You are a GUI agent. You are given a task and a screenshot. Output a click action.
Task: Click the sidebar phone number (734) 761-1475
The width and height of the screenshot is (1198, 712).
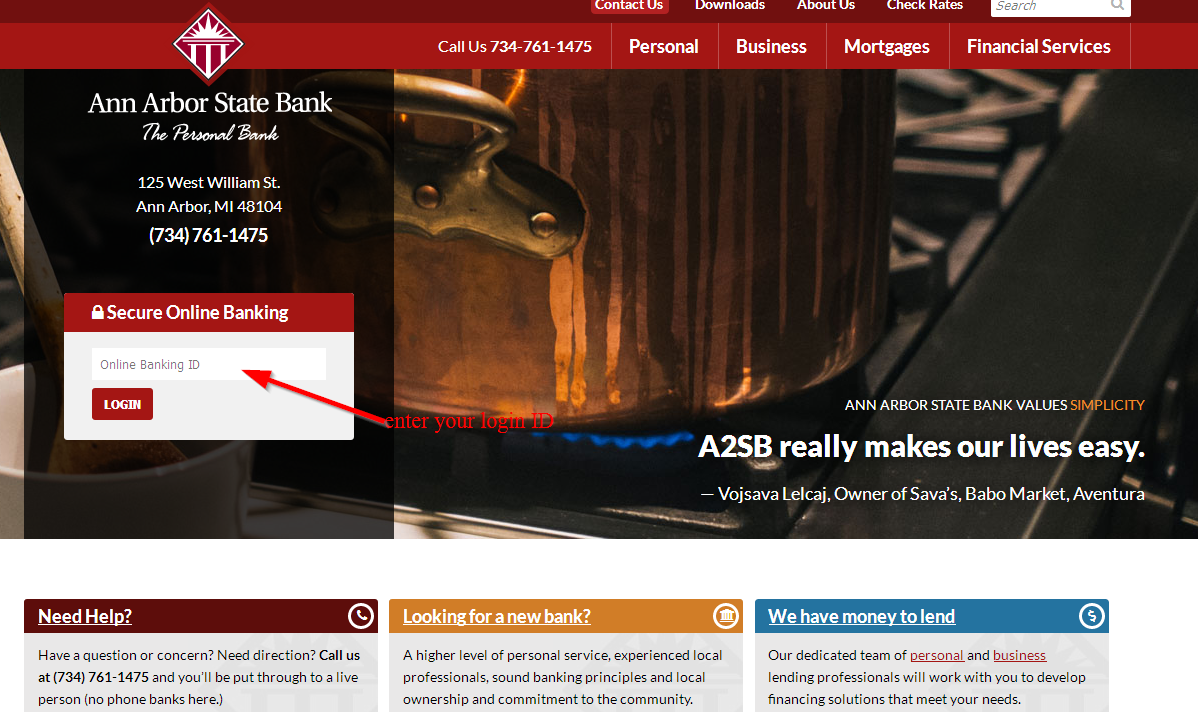(209, 235)
